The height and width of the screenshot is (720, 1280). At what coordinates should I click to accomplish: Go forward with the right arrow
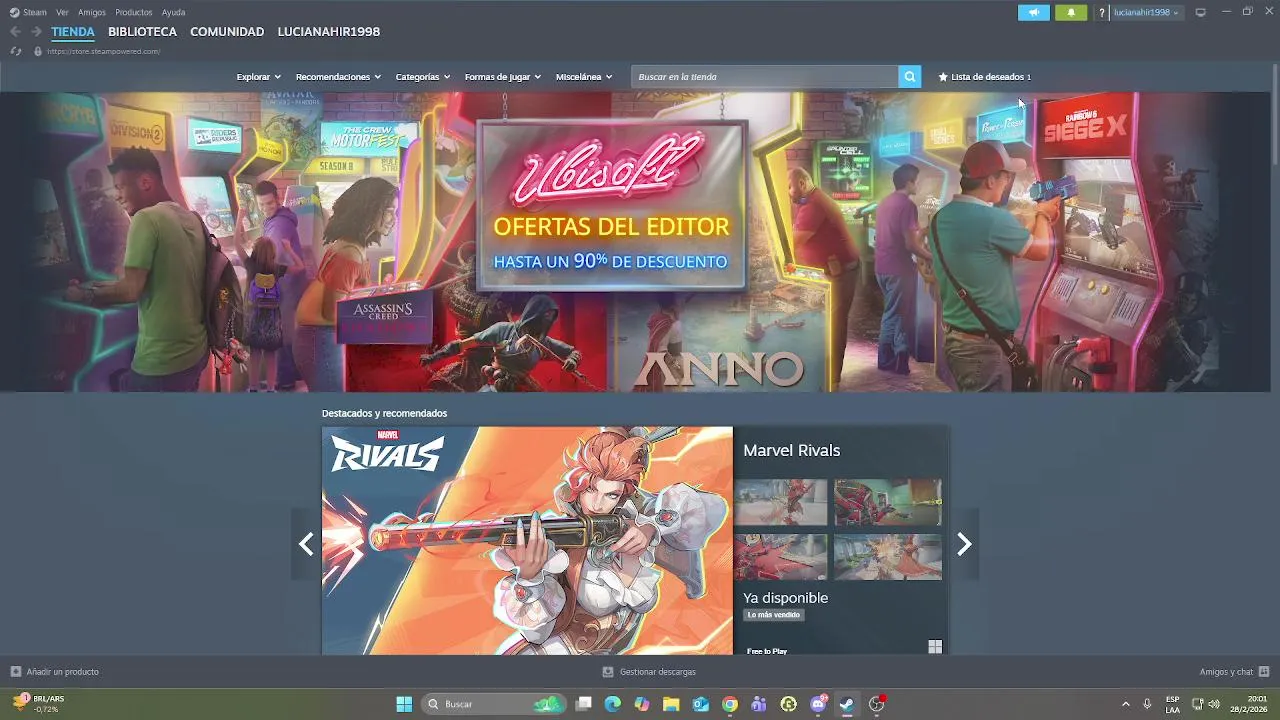[36, 32]
